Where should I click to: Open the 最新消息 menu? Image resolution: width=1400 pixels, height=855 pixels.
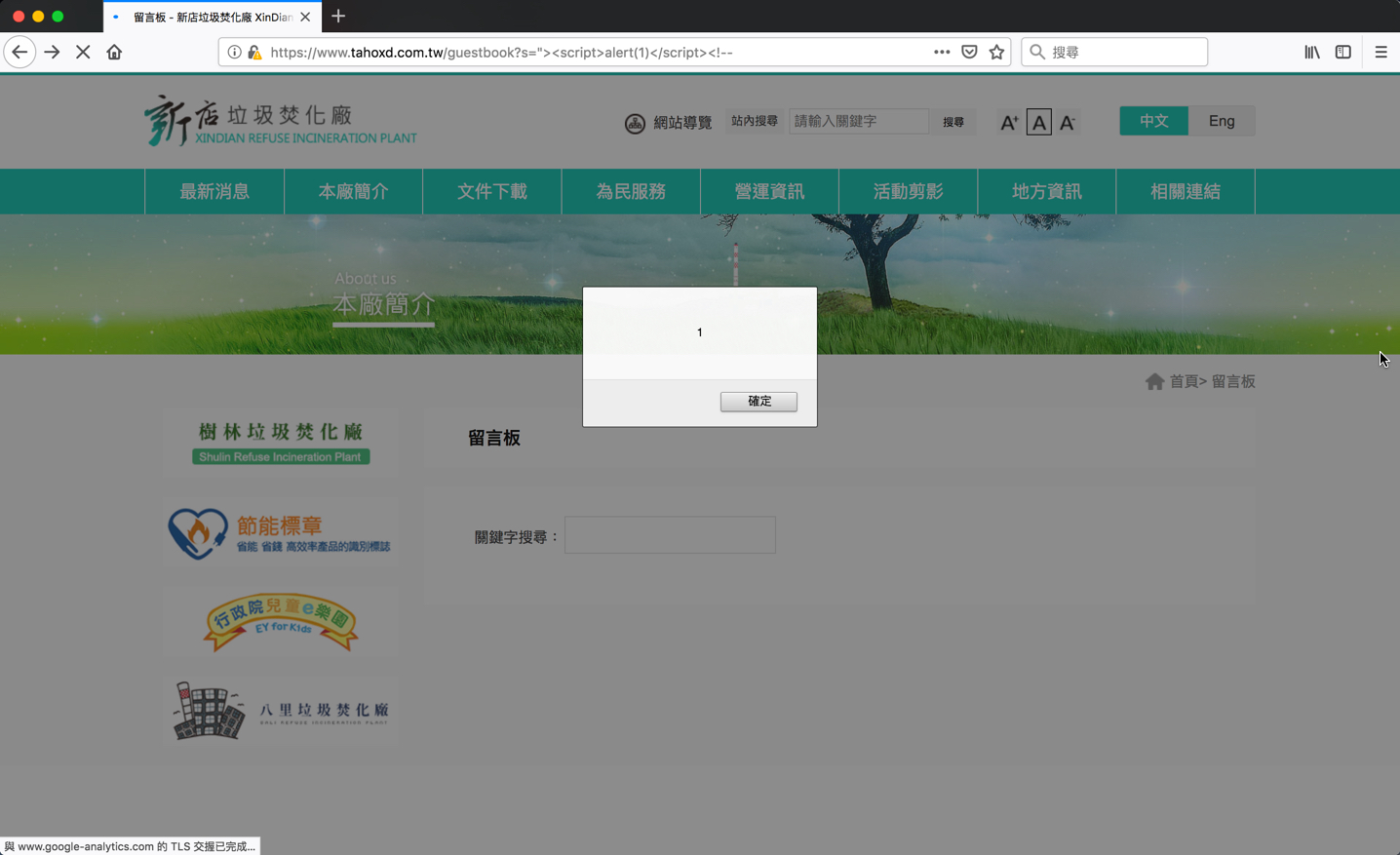214,192
